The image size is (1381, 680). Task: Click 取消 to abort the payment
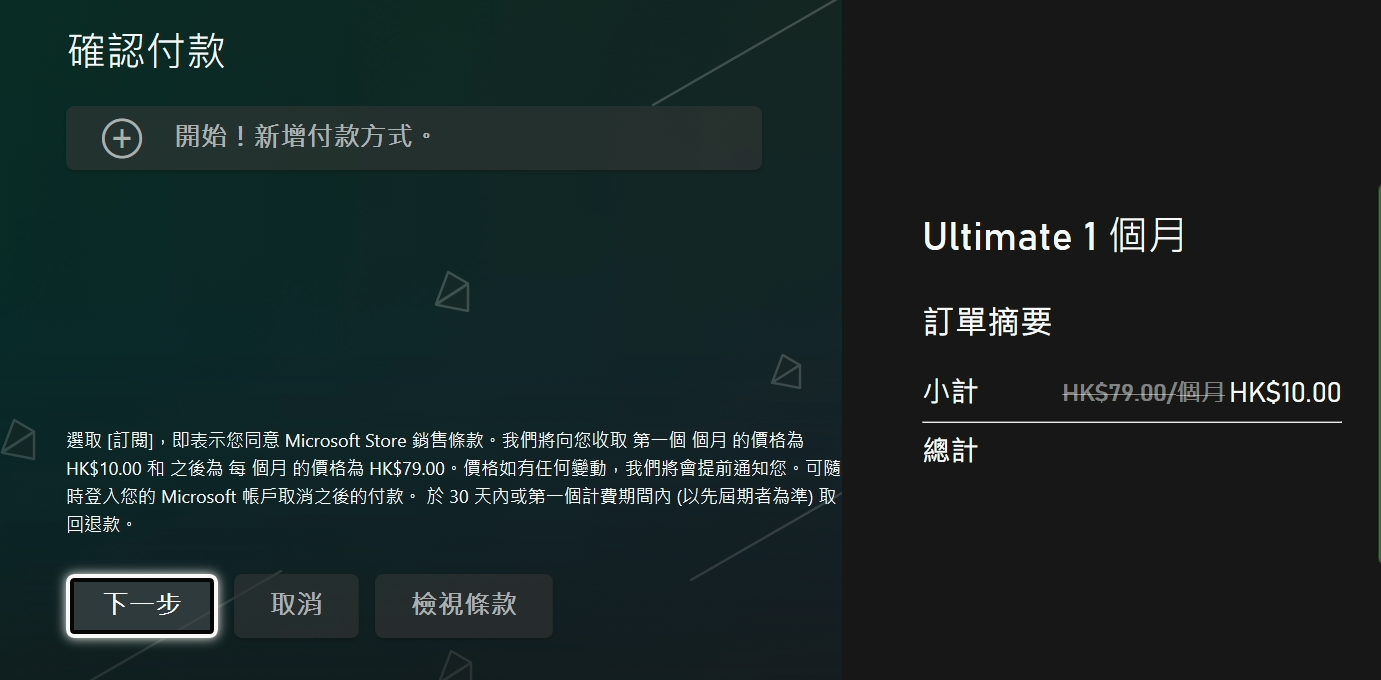[295, 605]
